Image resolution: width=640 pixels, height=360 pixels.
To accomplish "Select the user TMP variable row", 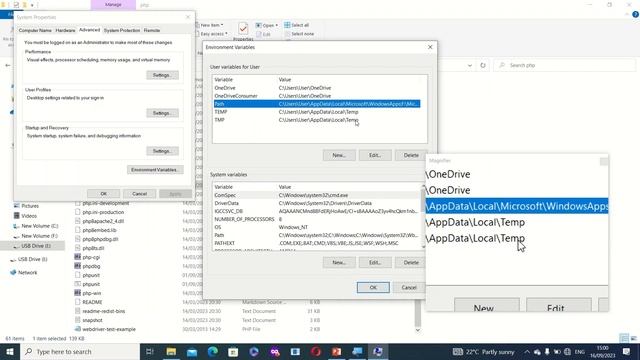I will 317,120.
